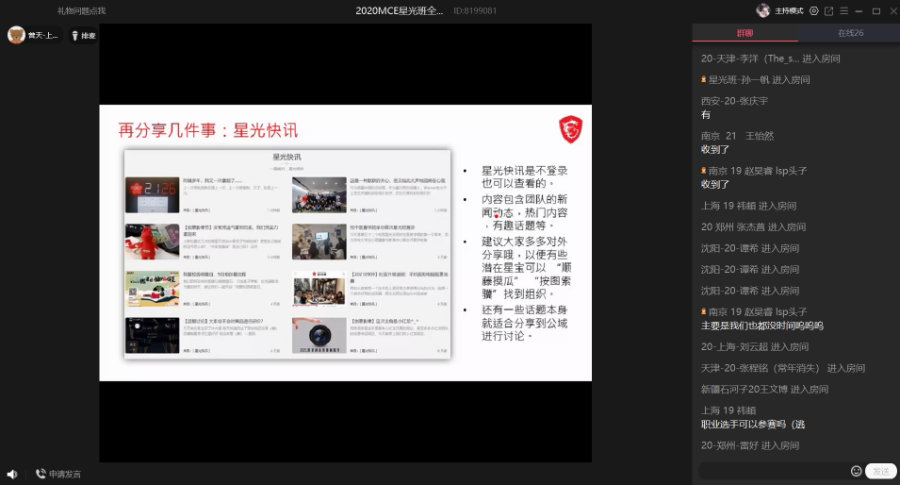This screenshot has width=900, height=485.
Task: Click the MSI dragon logo on slide
Action: pyautogui.click(x=570, y=128)
